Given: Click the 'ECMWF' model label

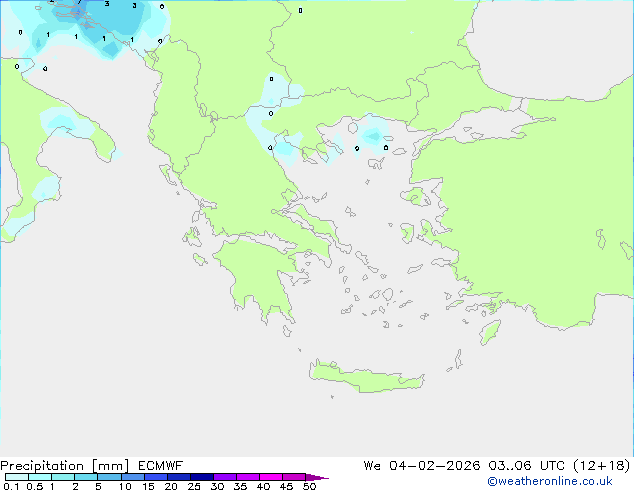Looking at the screenshot, I should pyautogui.click(x=161, y=465).
